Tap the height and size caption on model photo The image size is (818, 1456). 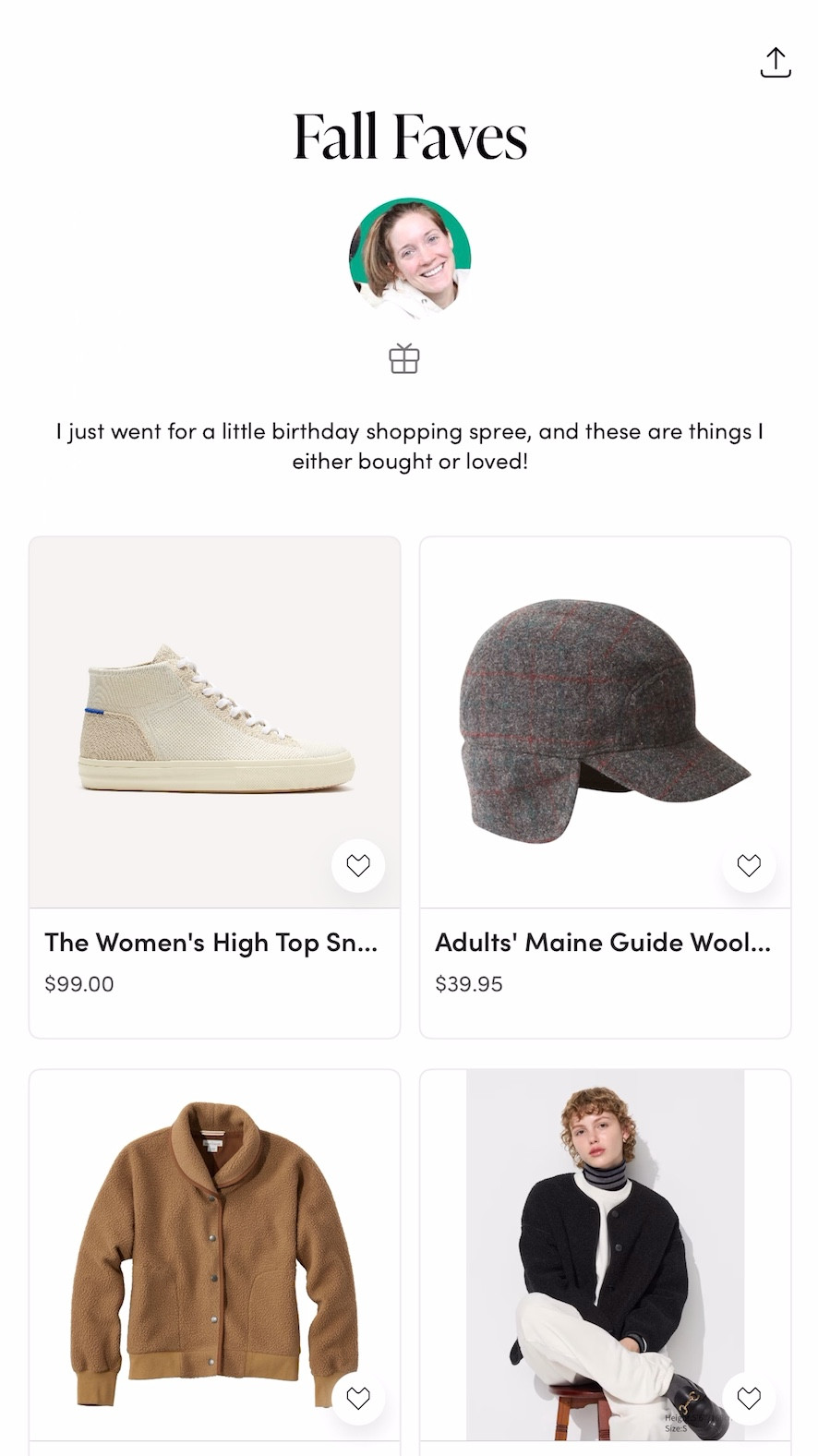coord(677,1423)
